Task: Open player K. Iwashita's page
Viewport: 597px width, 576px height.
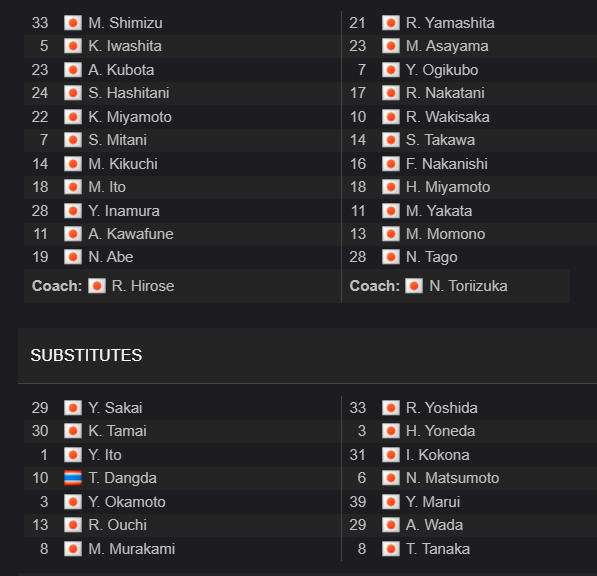Action: [125, 46]
